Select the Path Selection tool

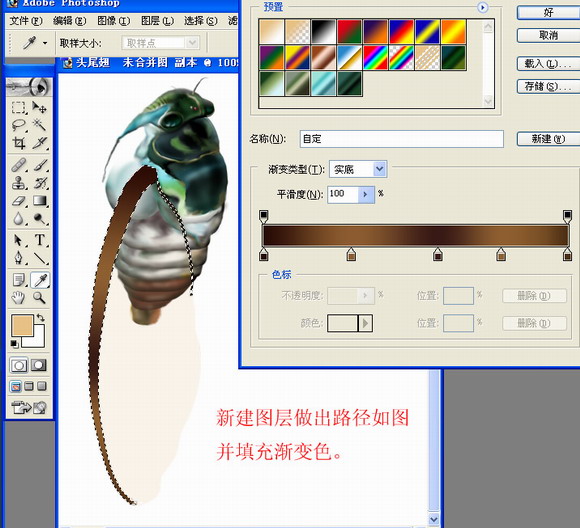pos(18,240)
